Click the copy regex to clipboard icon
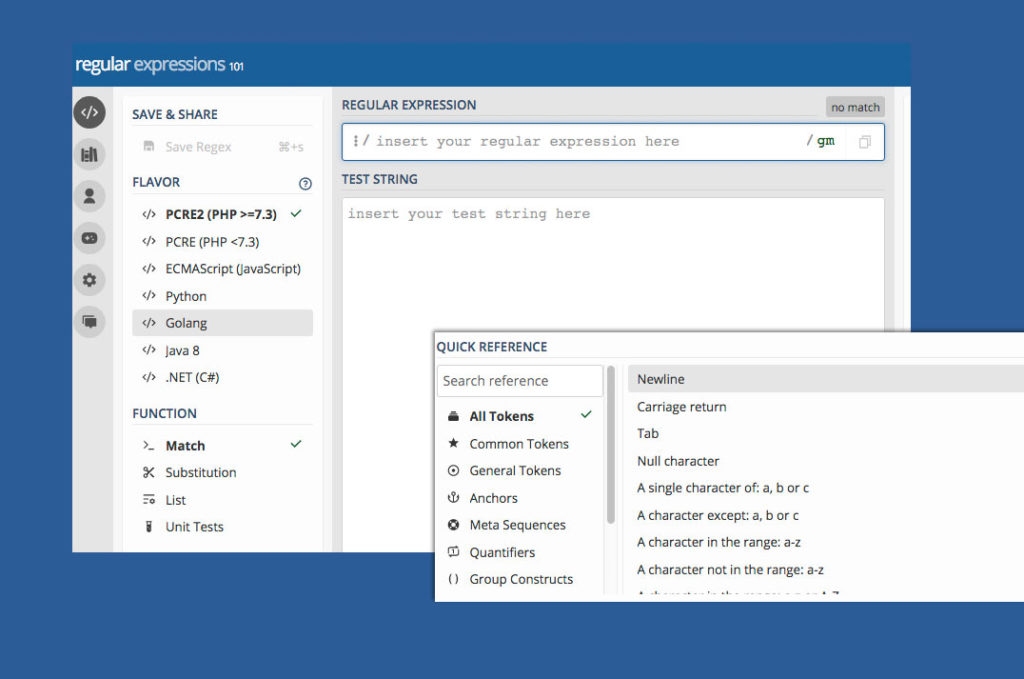This screenshot has height=679, width=1024. point(864,142)
